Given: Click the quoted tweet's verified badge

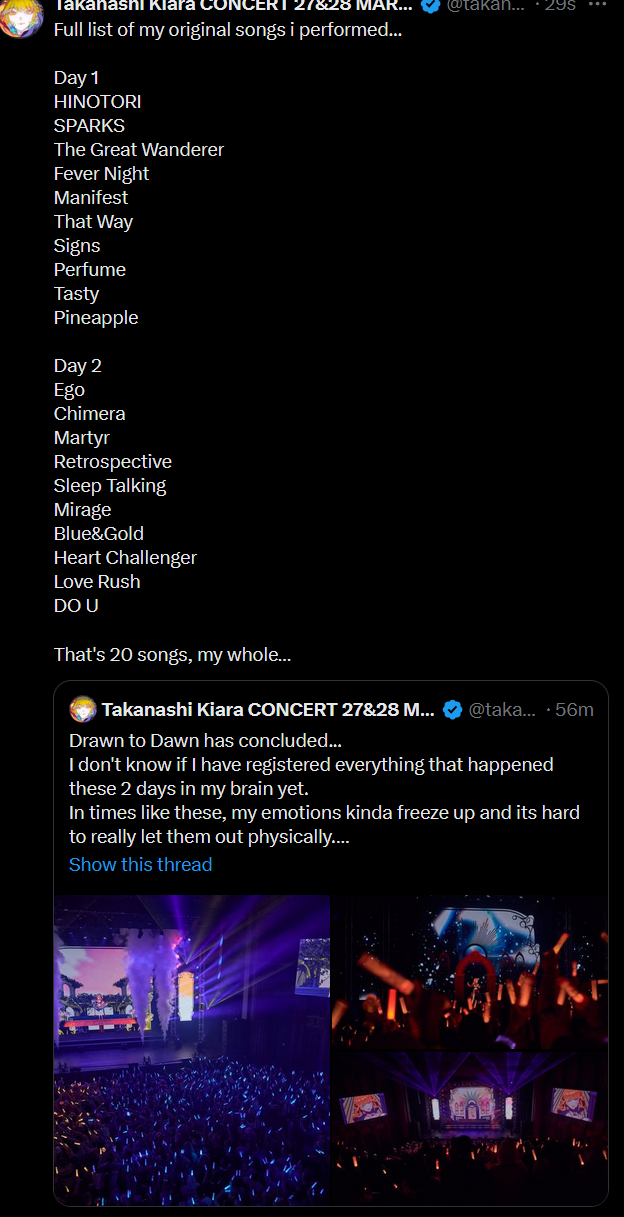Looking at the screenshot, I should coord(452,710).
